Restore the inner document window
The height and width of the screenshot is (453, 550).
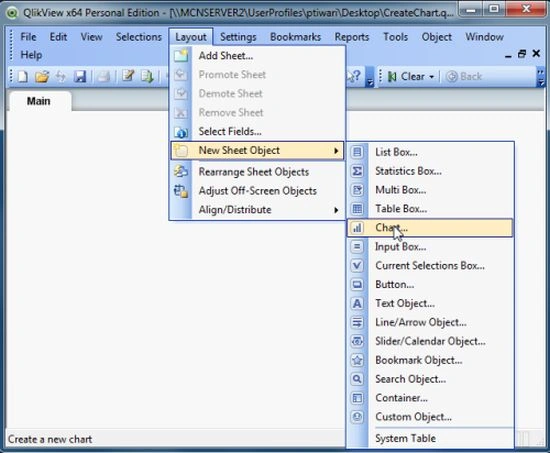(x=522, y=54)
